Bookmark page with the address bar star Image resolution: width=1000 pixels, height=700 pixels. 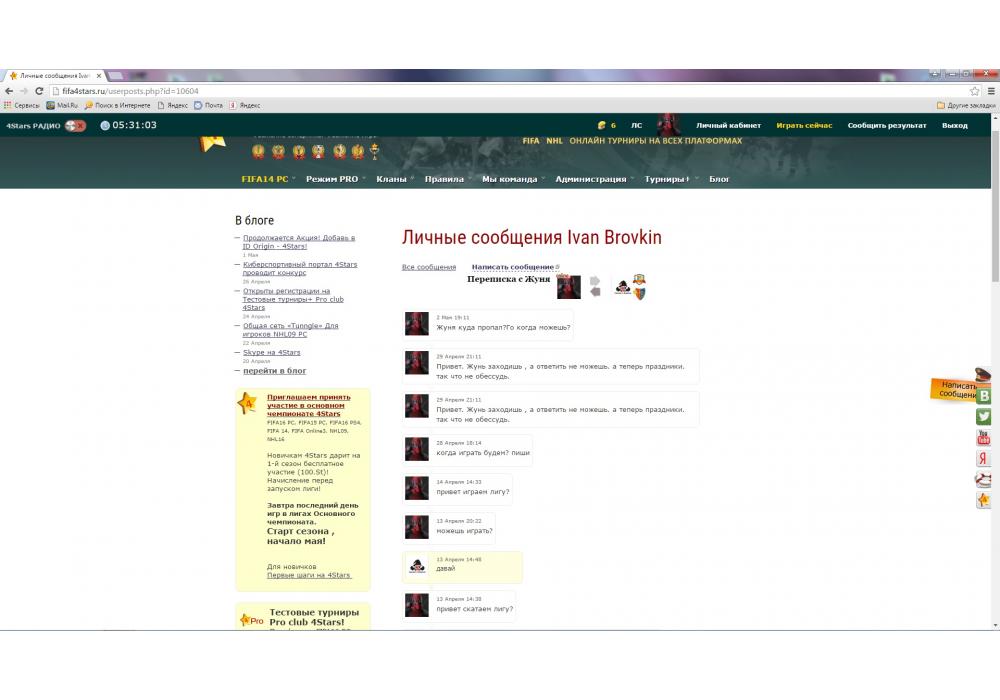(x=974, y=91)
